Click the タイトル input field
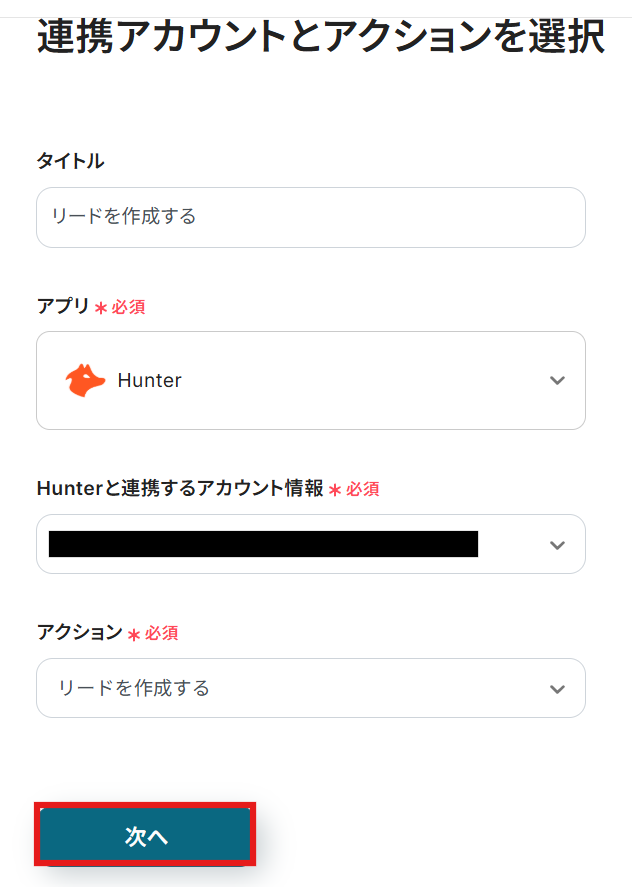The height and width of the screenshot is (887, 632). tap(310, 217)
